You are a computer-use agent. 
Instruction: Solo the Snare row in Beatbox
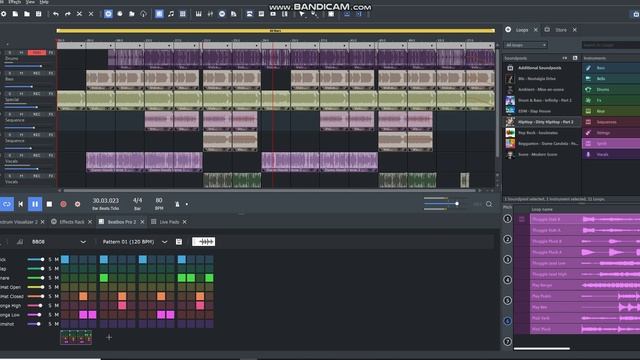(x=50, y=278)
